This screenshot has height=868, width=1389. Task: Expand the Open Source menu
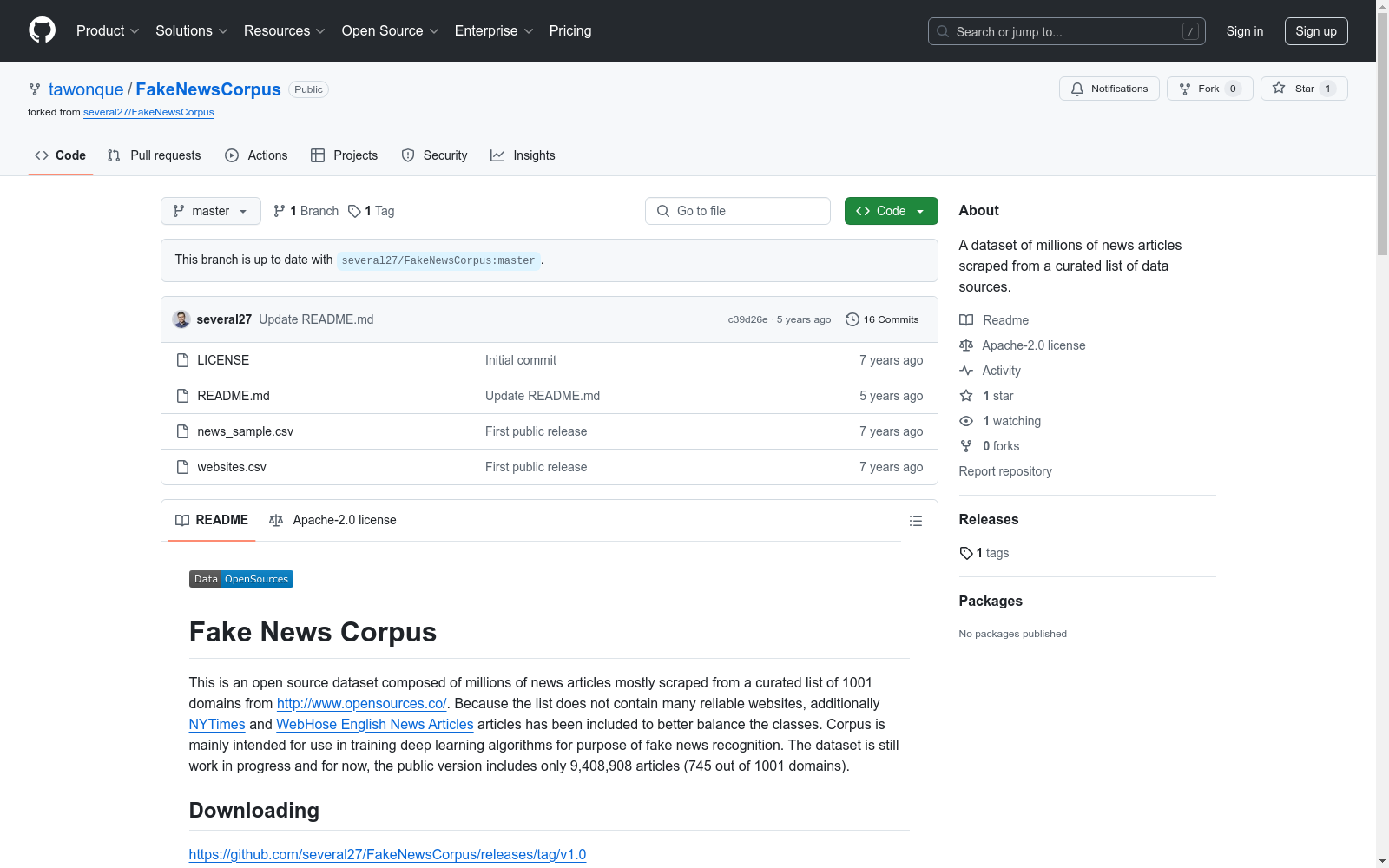click(x=391, y=31)
